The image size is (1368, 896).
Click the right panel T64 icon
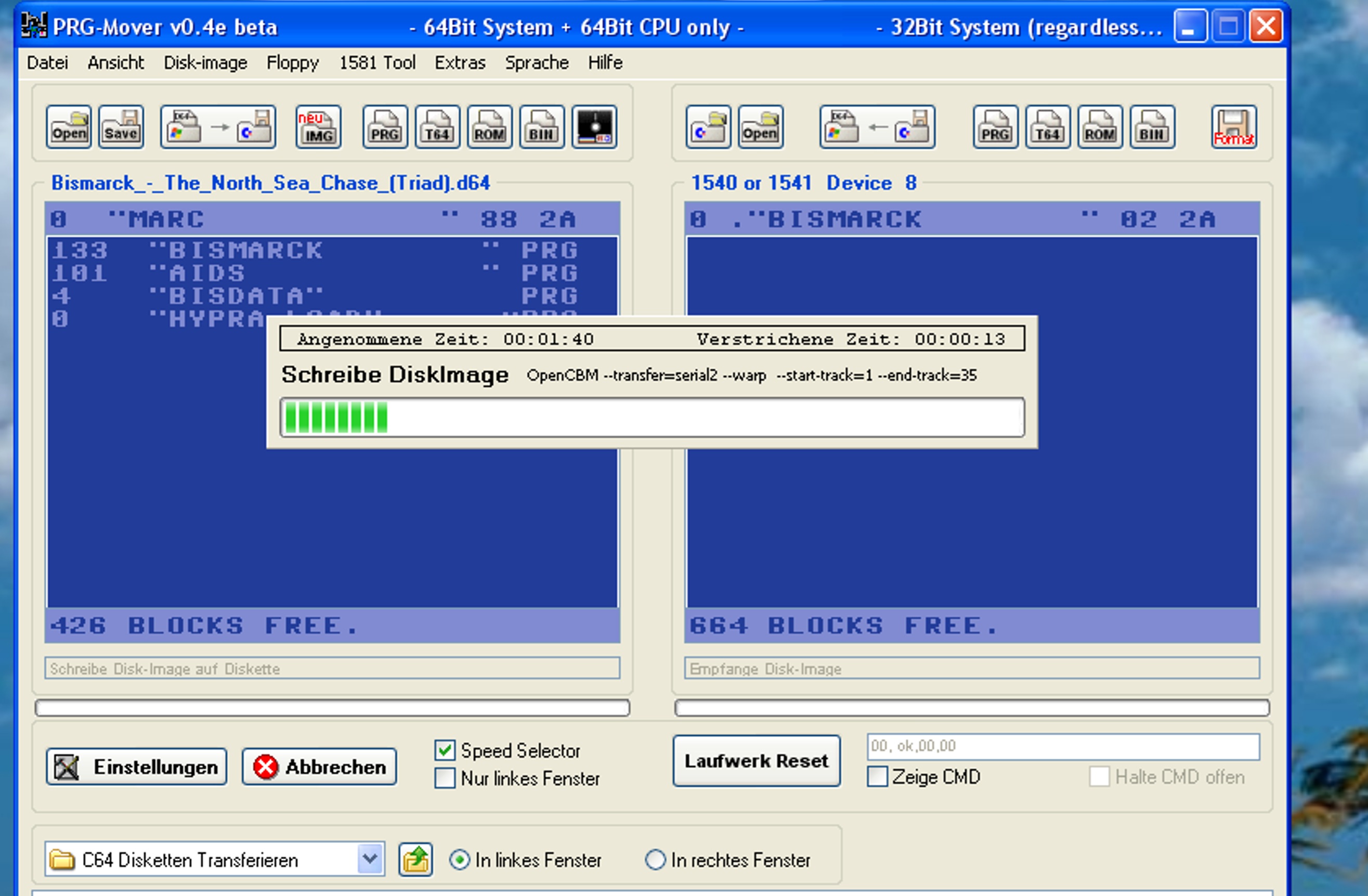(x=1048, y=127)
